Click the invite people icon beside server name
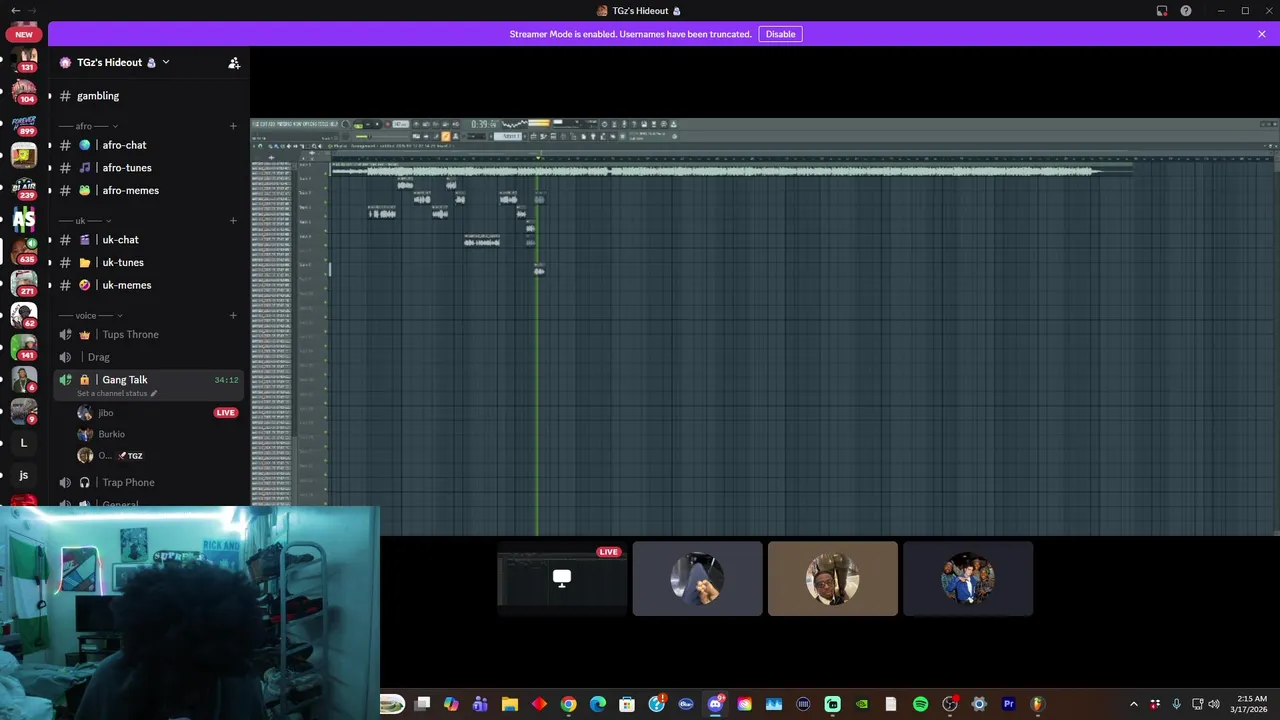 tap(234, 62)
